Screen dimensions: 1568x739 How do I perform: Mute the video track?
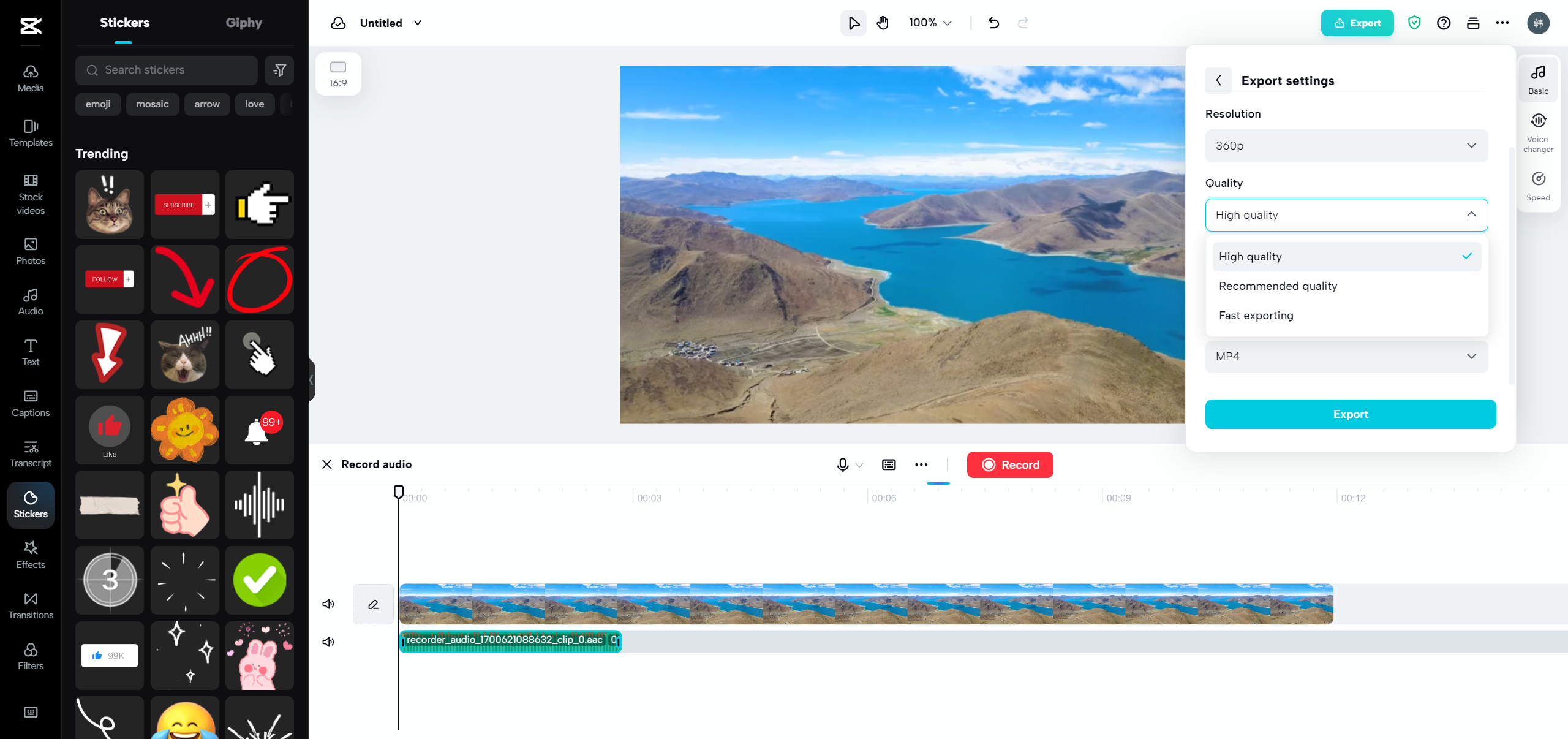[x=328, y=604]
